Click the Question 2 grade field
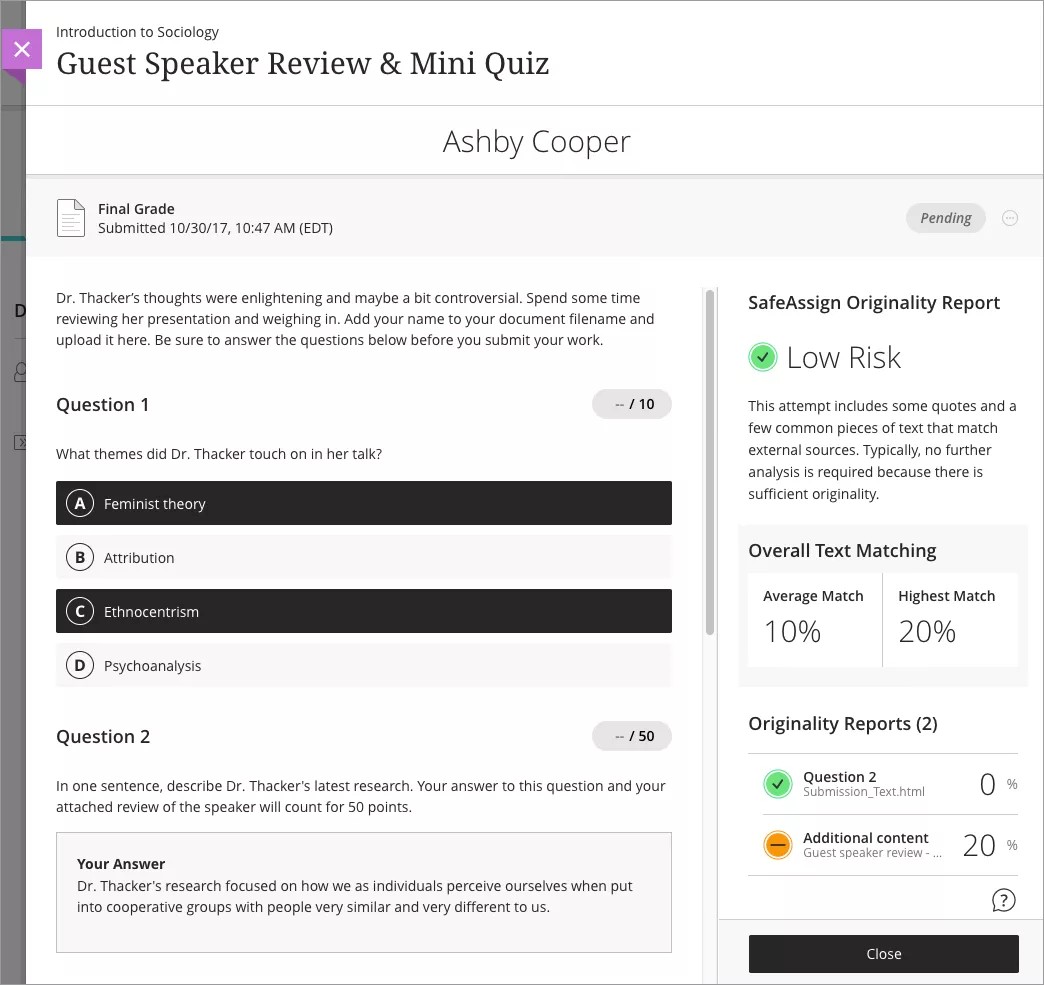 coord(632,736)
